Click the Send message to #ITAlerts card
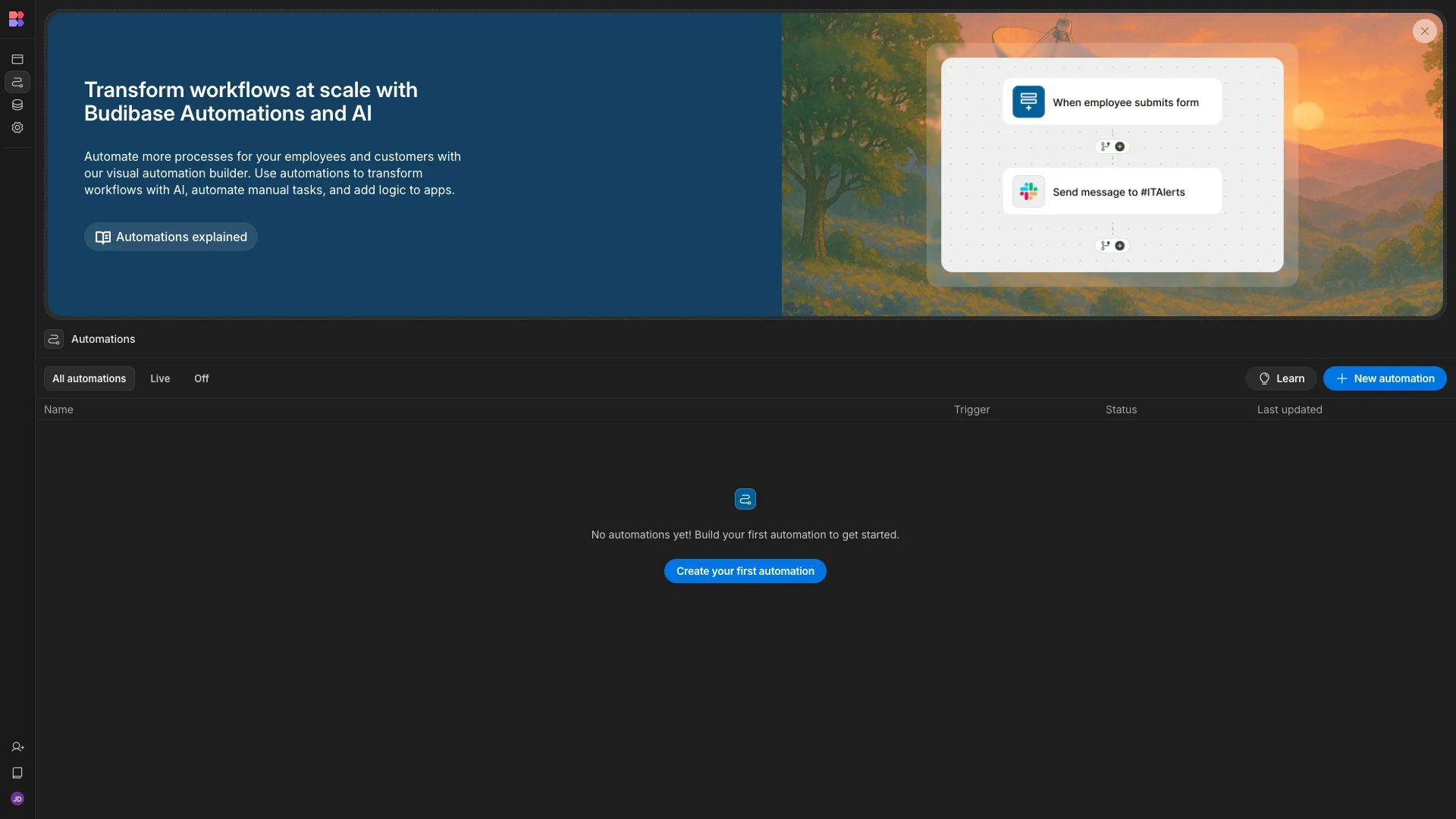This screenshot has width=1456, height=819. [1112, 191]
